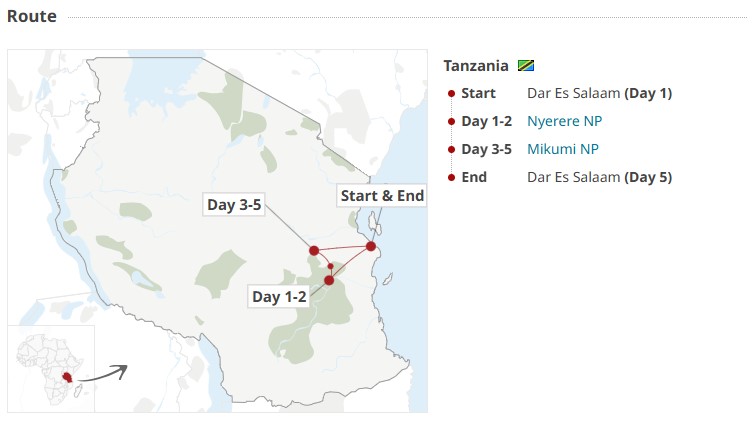Image resolution: width=754 pixels, height=421 pixels.
Task: Open the Nyerere NP link
Action: coord(564,121)
